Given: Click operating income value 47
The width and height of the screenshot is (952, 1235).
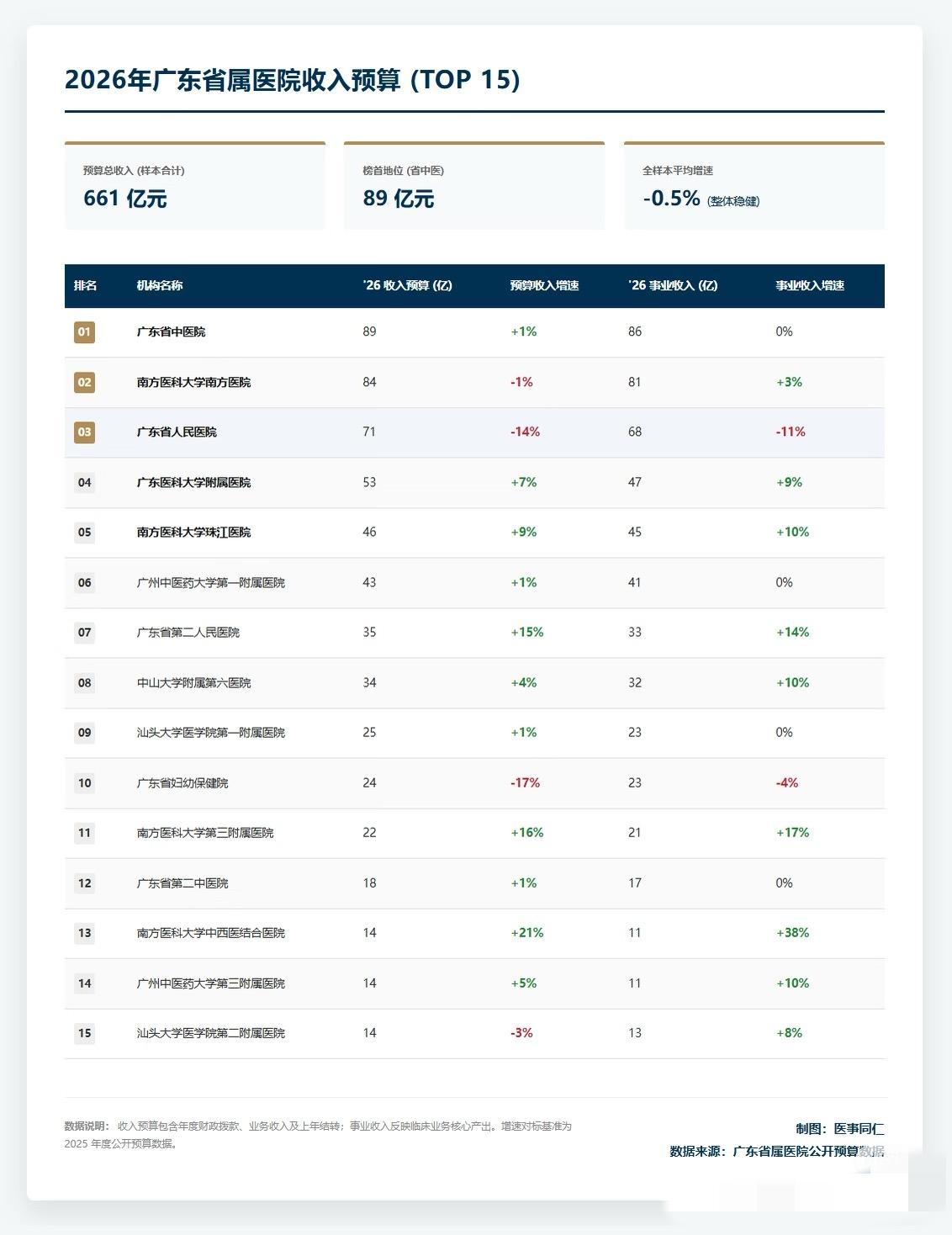Looking at the screenshot, I should click(635, 482).
